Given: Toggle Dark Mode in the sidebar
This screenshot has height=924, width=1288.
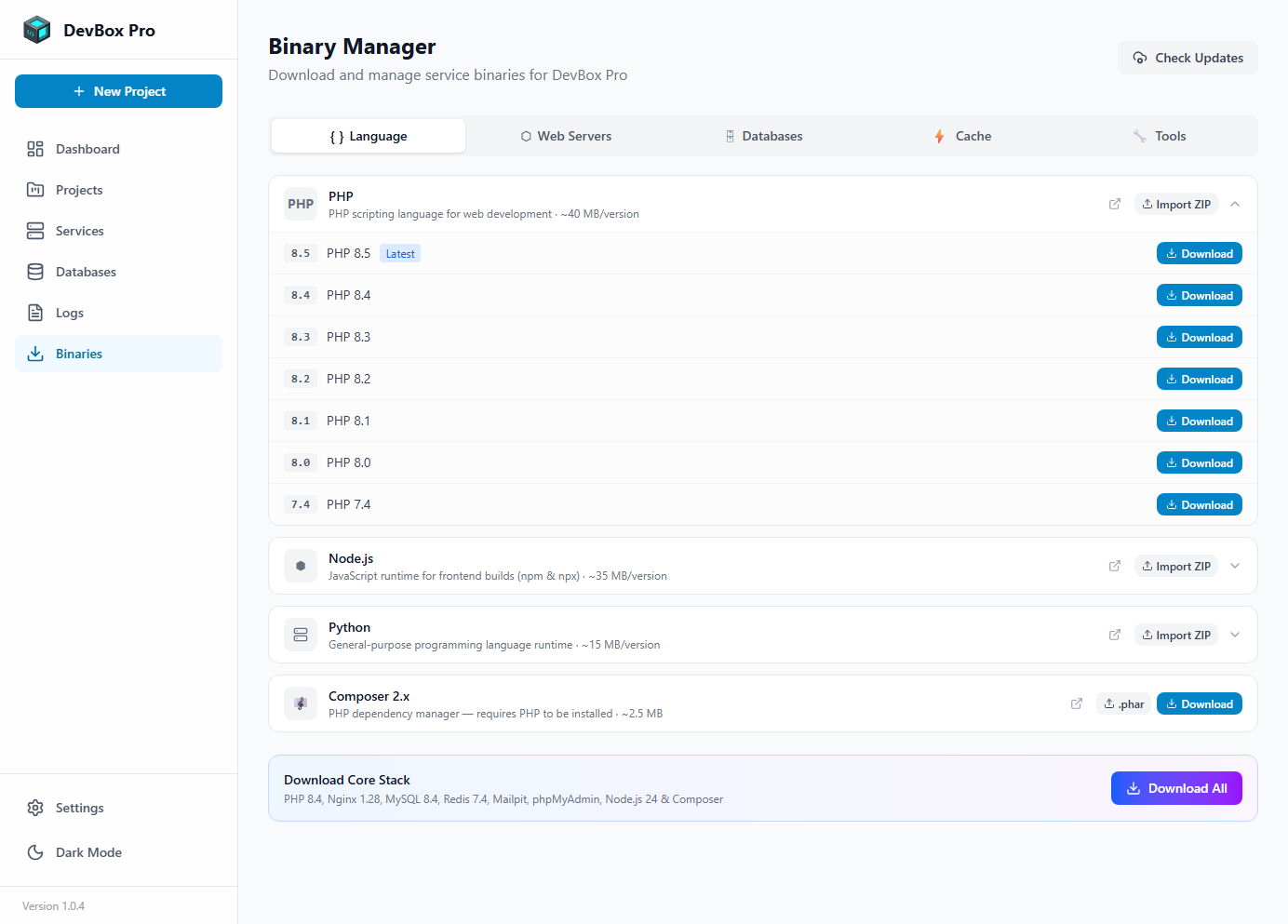Looking at the screenshot, I should point(35,852).
